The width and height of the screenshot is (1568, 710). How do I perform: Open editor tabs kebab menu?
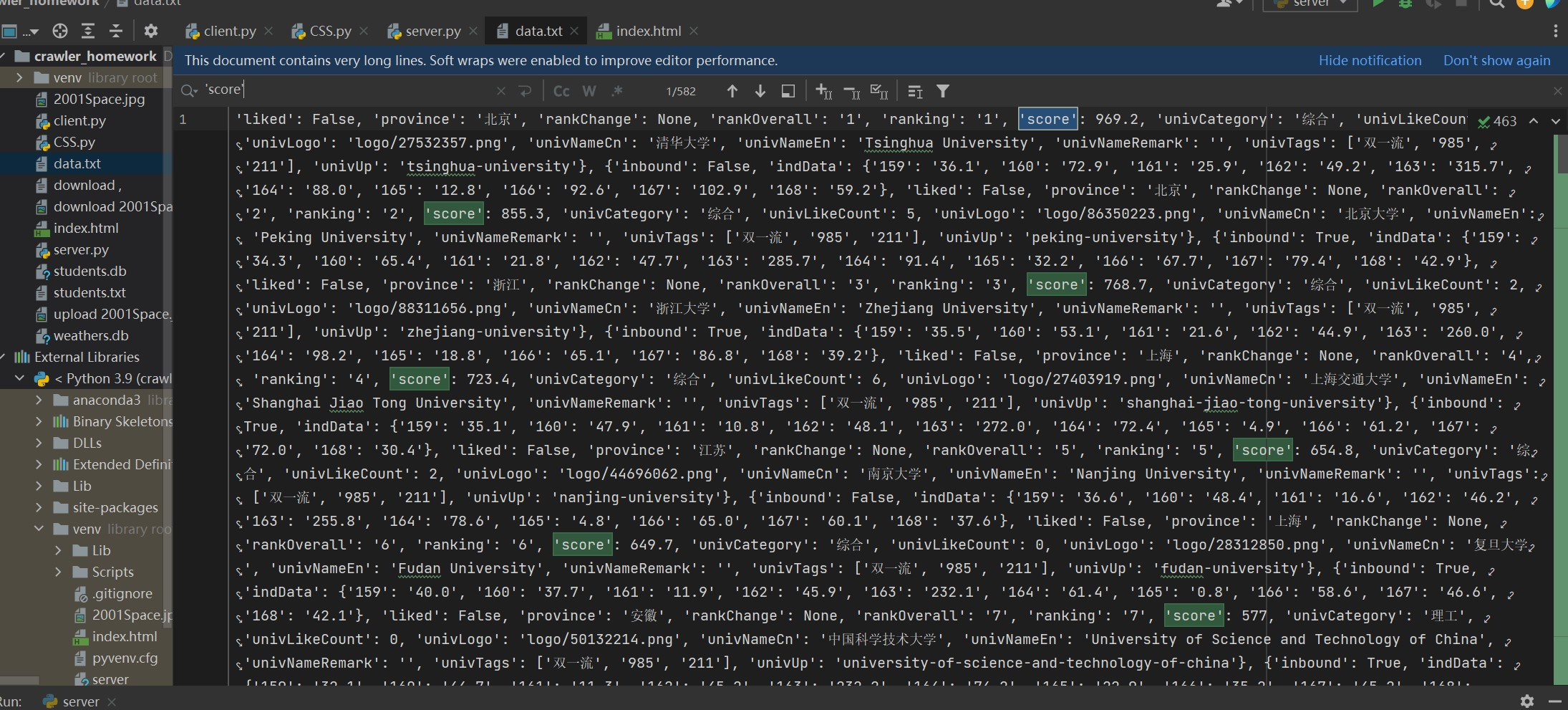tap(1555, 31)
